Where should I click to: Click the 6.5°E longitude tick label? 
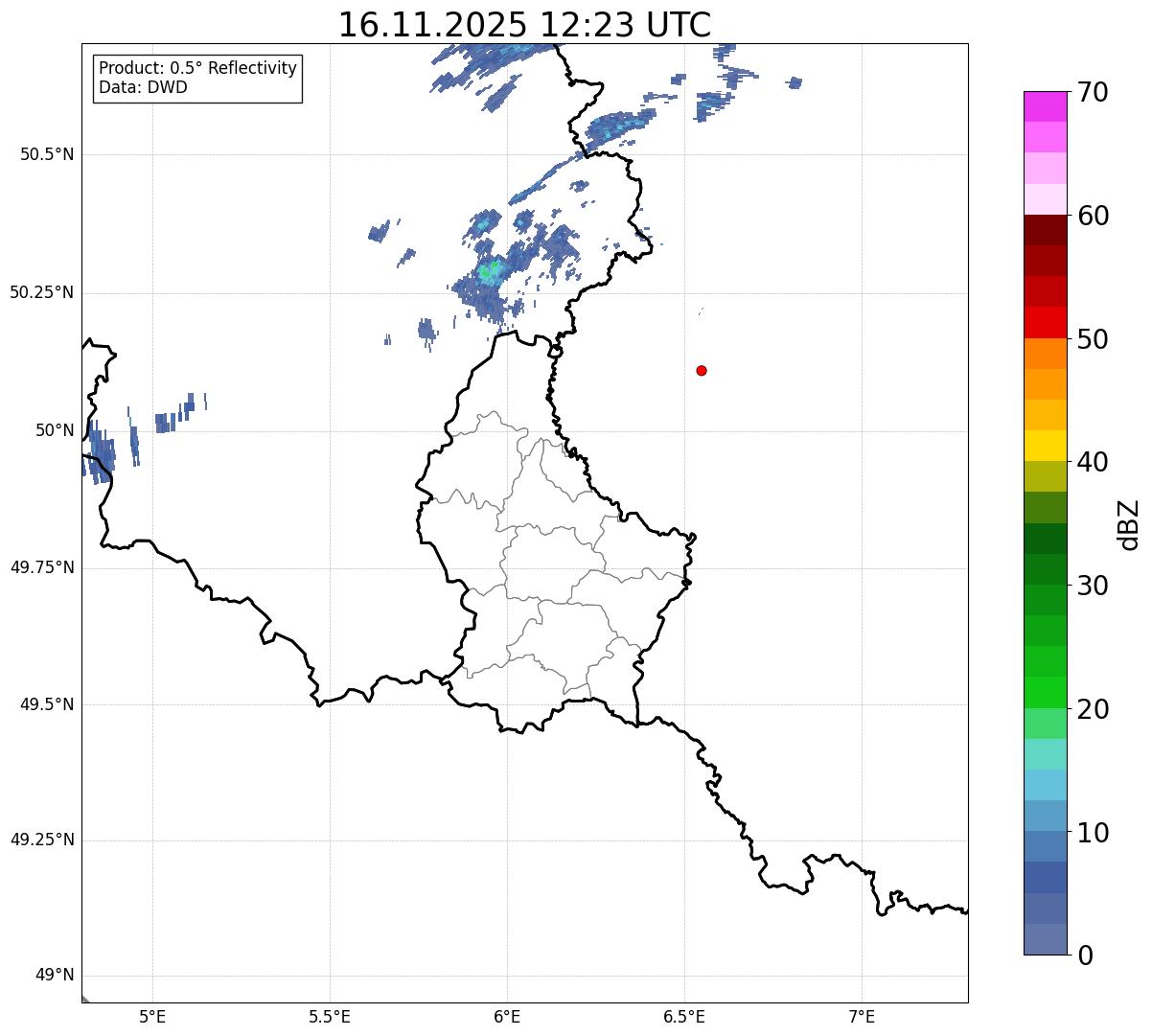tap(684, 1016)
